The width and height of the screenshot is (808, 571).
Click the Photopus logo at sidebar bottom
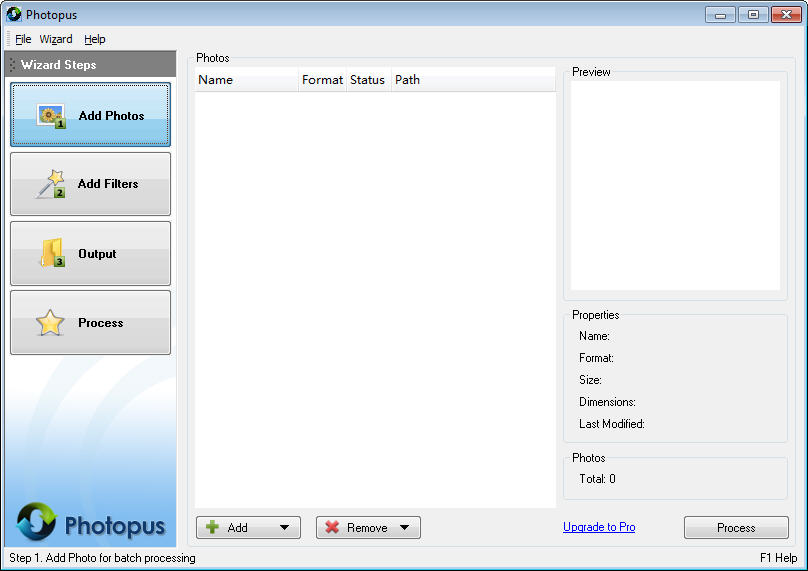tap(90, 522)
